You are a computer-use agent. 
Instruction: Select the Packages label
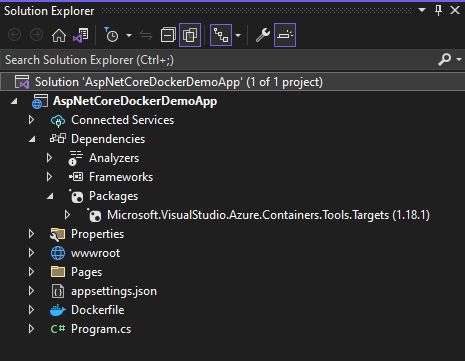pos(113,196)
